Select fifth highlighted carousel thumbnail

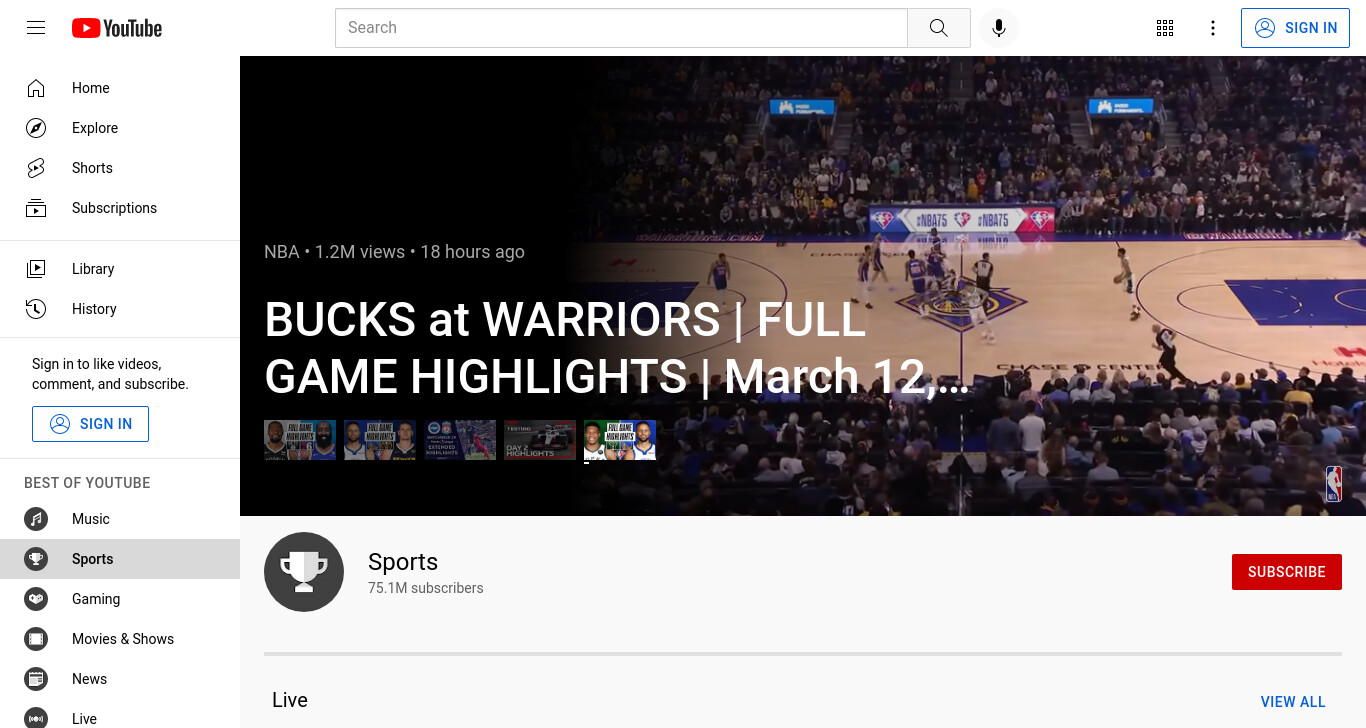click(620, 440)
